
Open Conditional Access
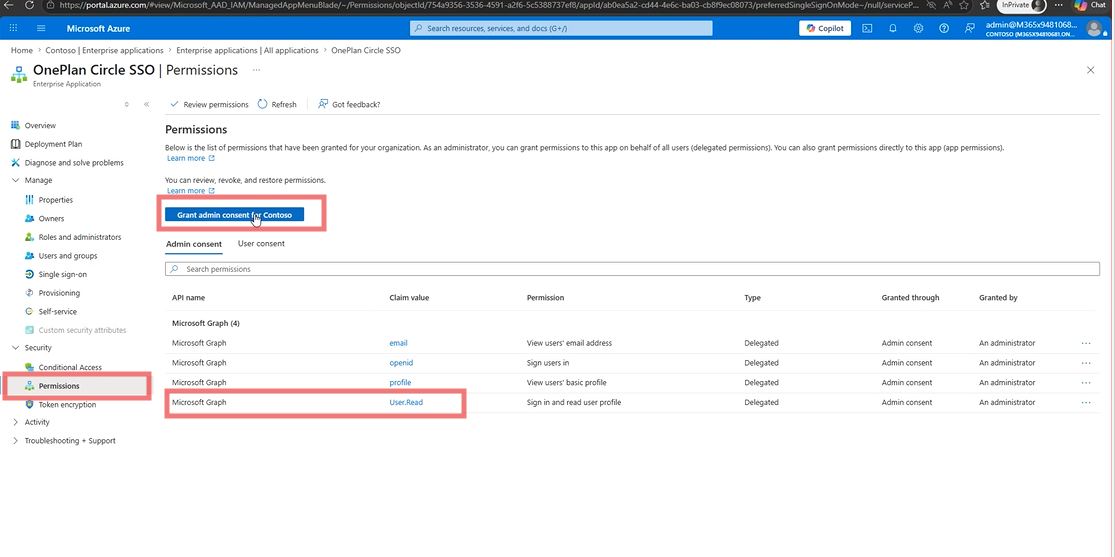click(x=70, y=367)
